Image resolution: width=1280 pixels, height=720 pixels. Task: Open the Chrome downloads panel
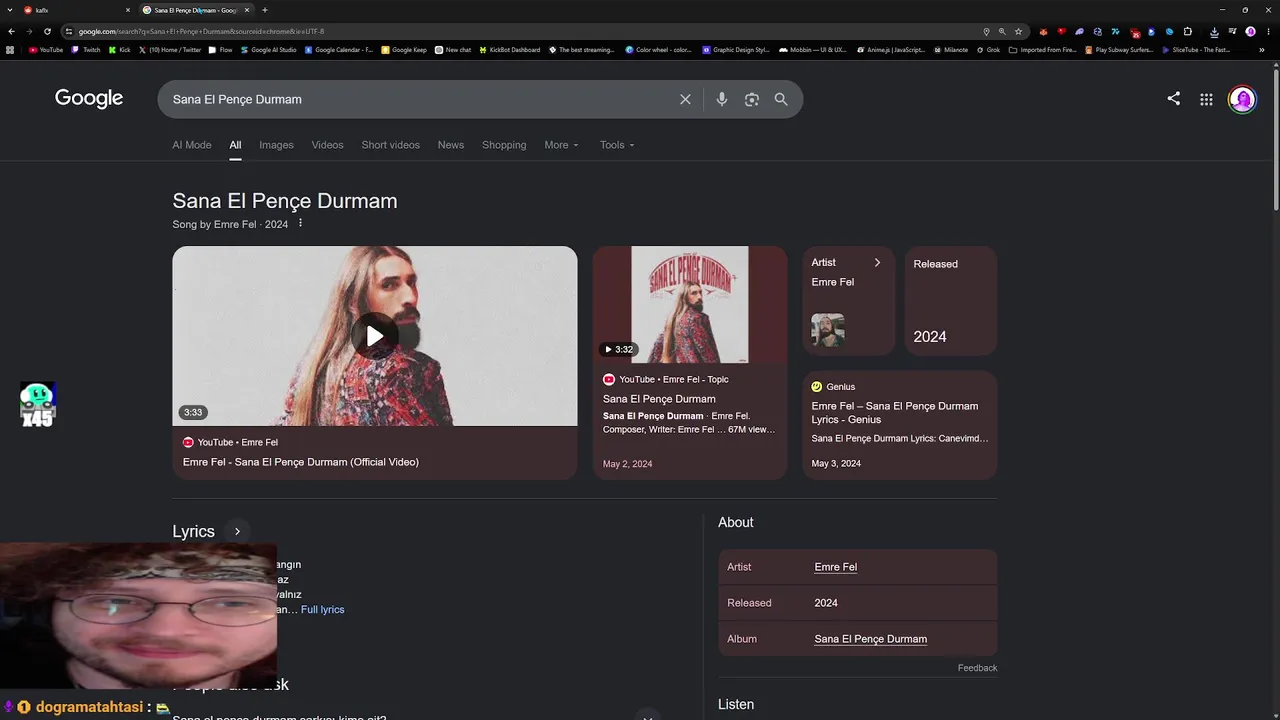point(1214,31)
